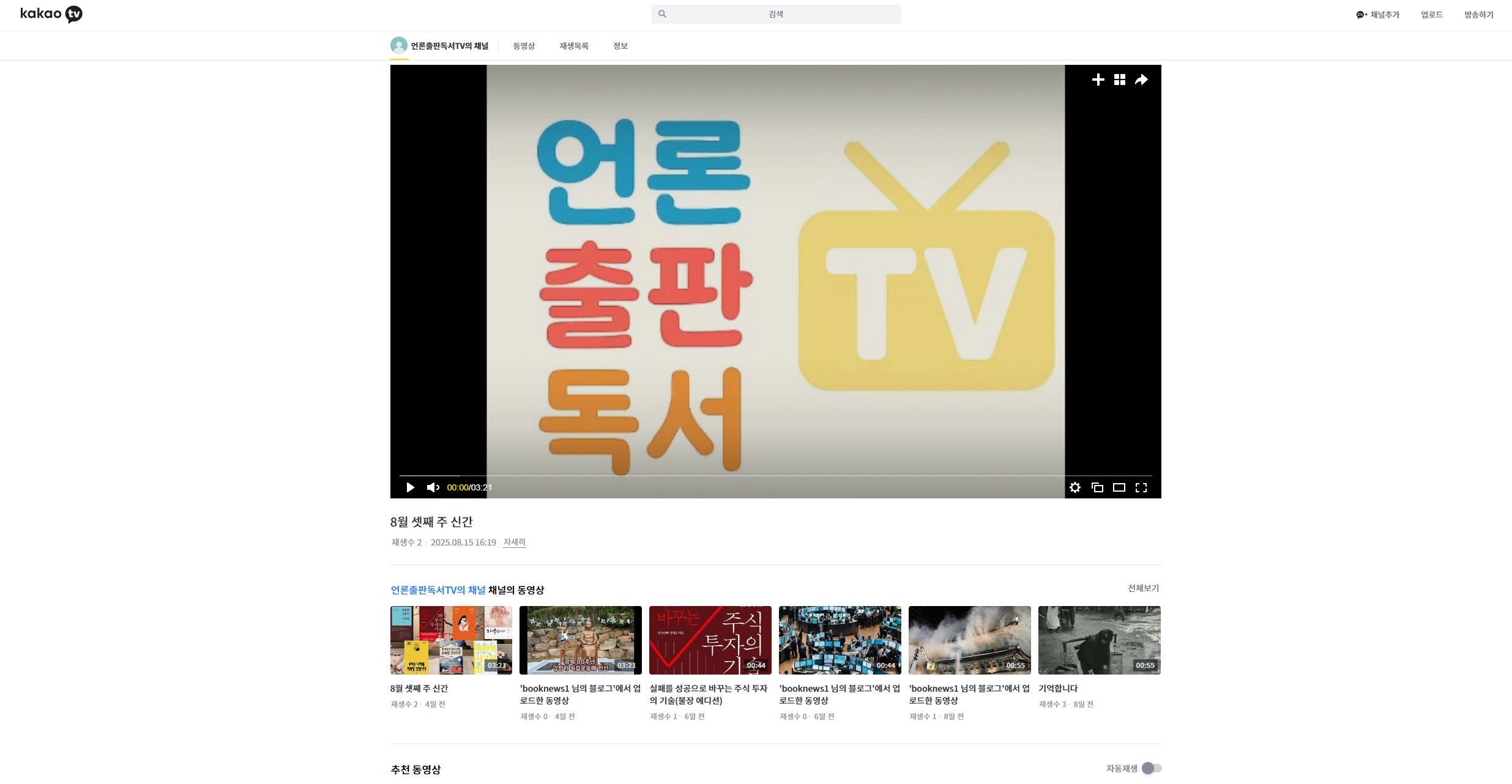Expand video details via 자세히
The width and height of the screenshot is (1512, 784).
[513, 542]
